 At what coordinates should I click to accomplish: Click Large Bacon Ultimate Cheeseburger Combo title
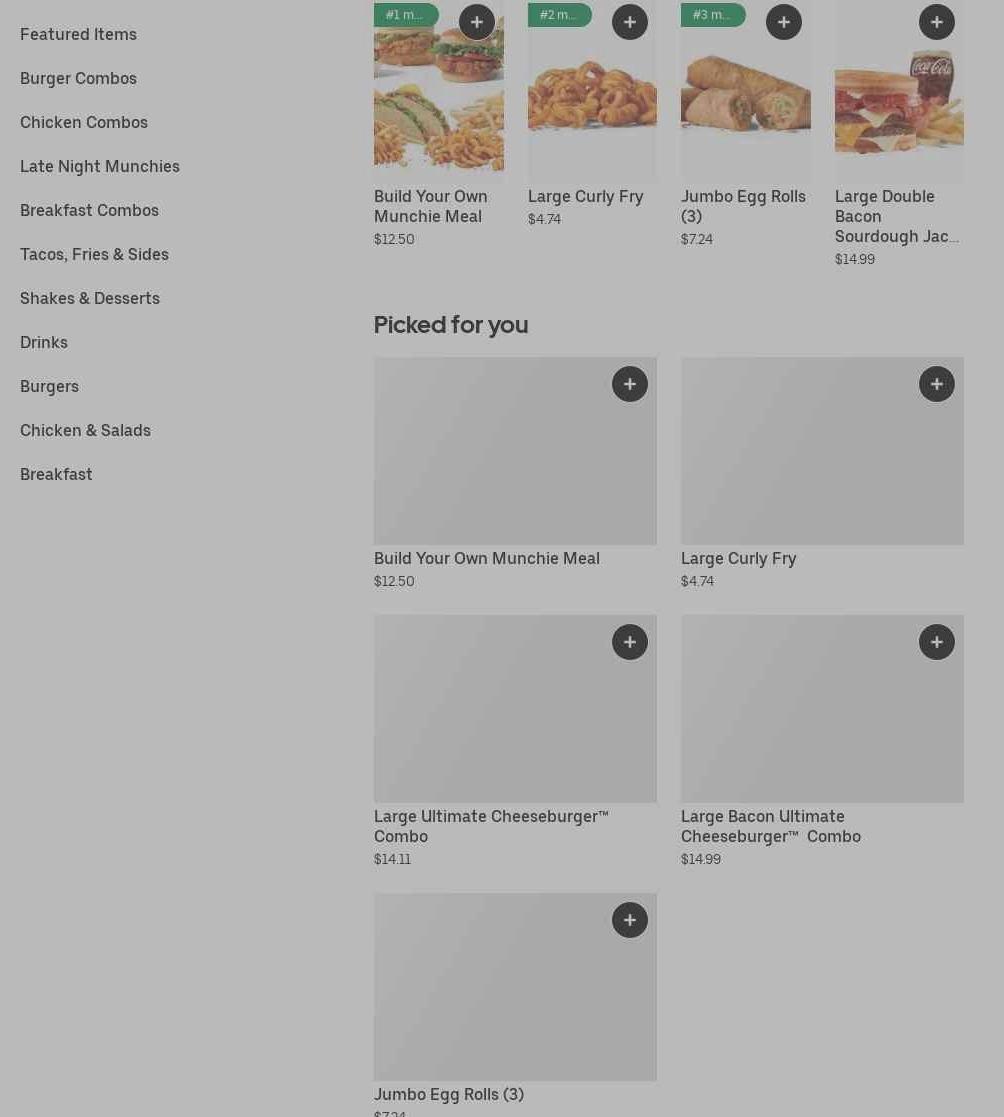tap(770, 826)
